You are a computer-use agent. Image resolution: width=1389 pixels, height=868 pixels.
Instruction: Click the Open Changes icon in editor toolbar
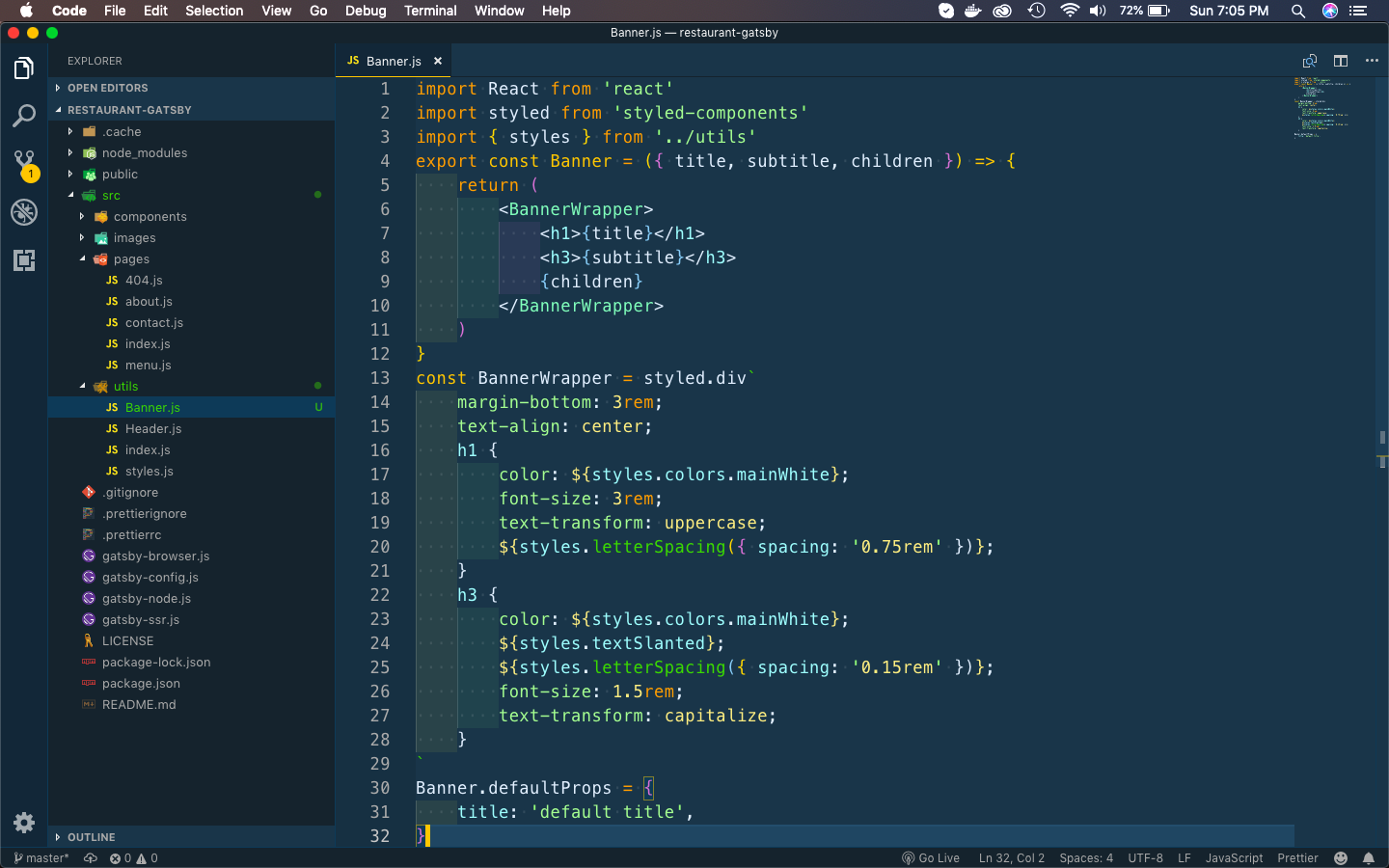coord(1310,61)
